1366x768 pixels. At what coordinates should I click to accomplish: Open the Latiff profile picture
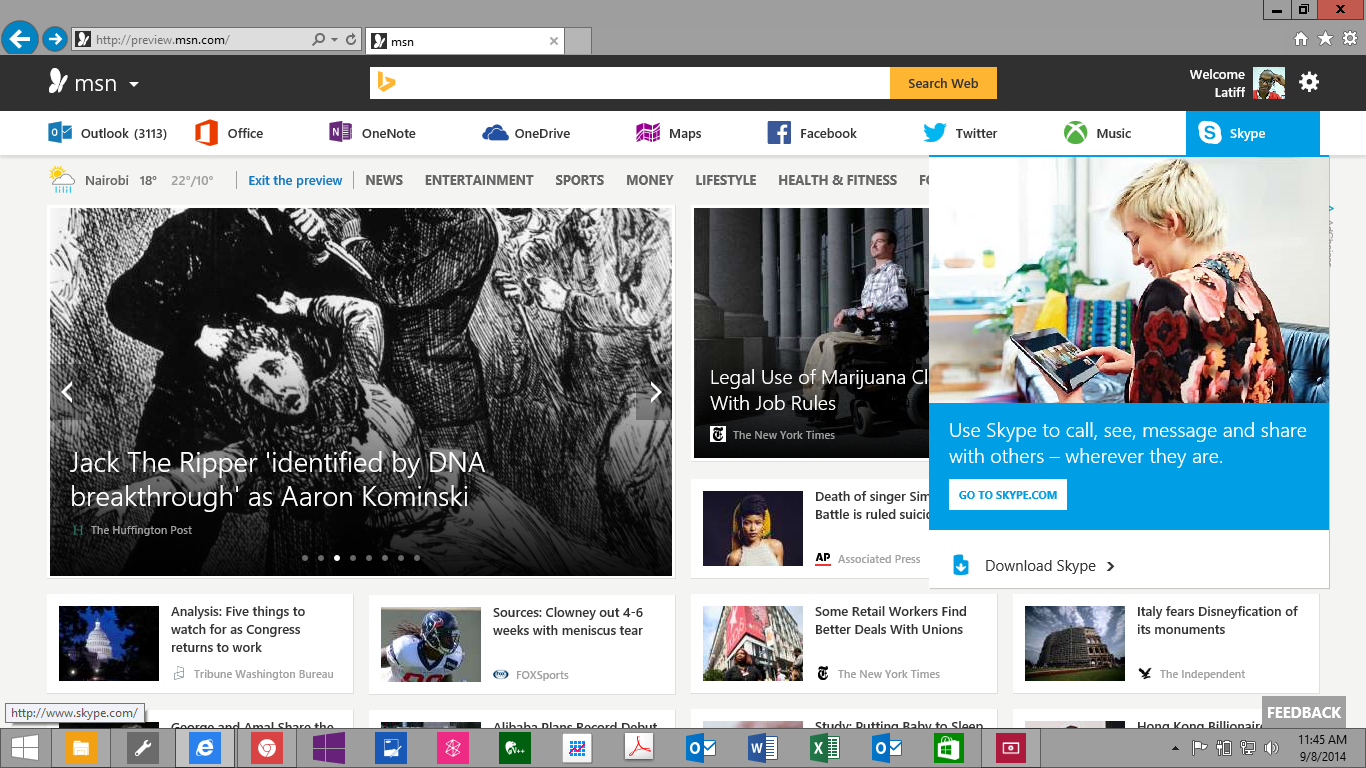(1269, 83)
